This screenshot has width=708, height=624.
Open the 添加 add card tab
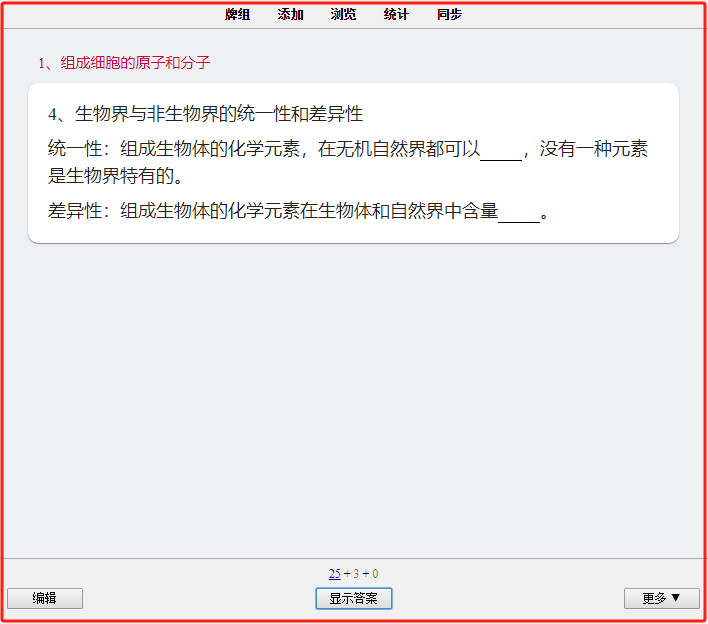coord(290,14)
